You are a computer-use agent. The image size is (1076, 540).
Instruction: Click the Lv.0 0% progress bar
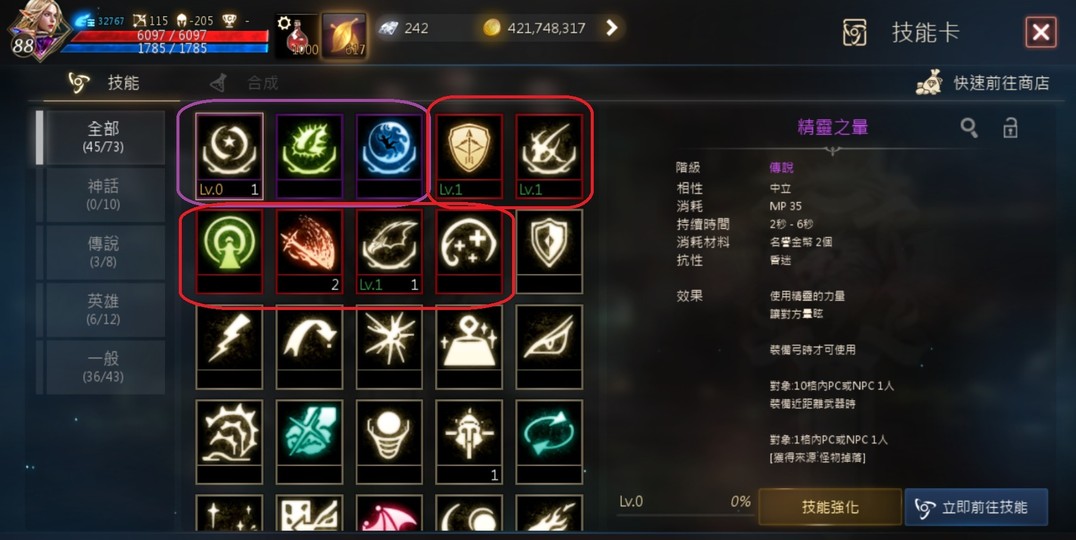point(684,506)
